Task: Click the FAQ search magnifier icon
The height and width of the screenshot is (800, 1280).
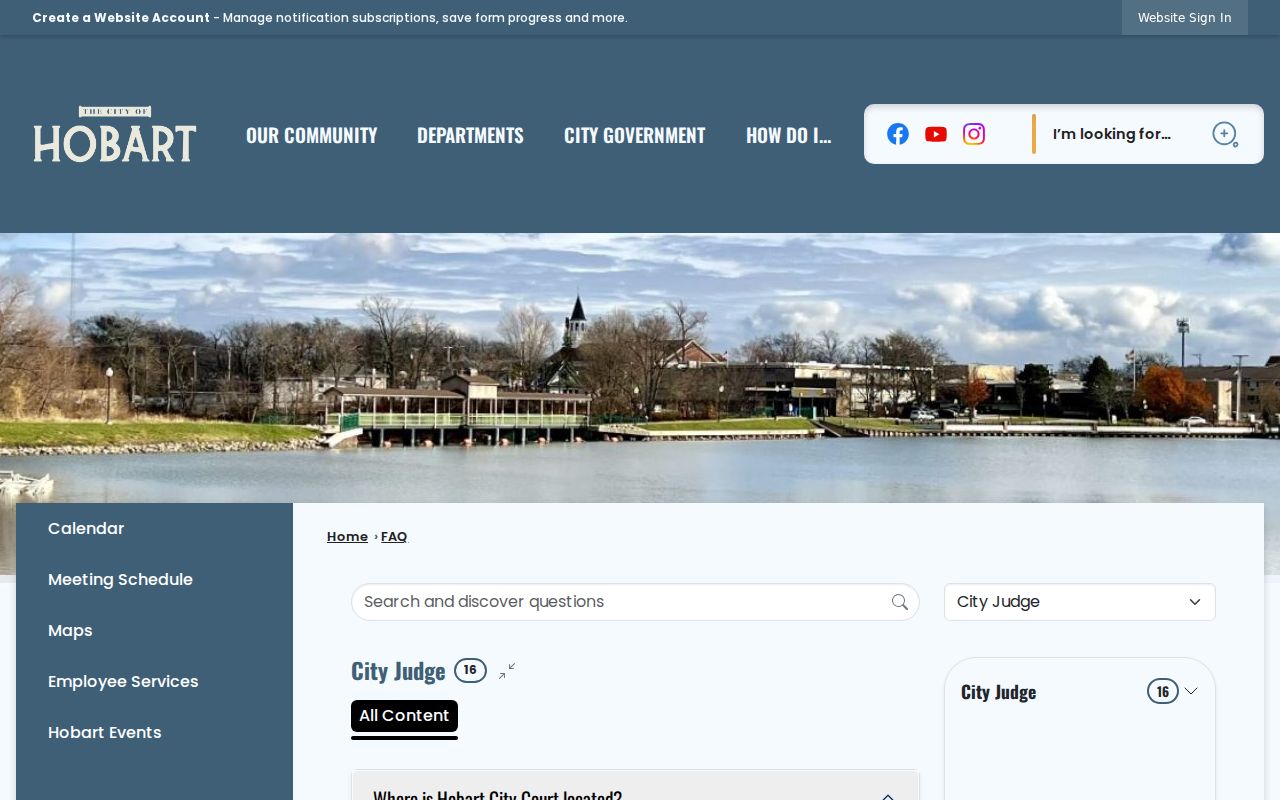Action: pos(900,602)
